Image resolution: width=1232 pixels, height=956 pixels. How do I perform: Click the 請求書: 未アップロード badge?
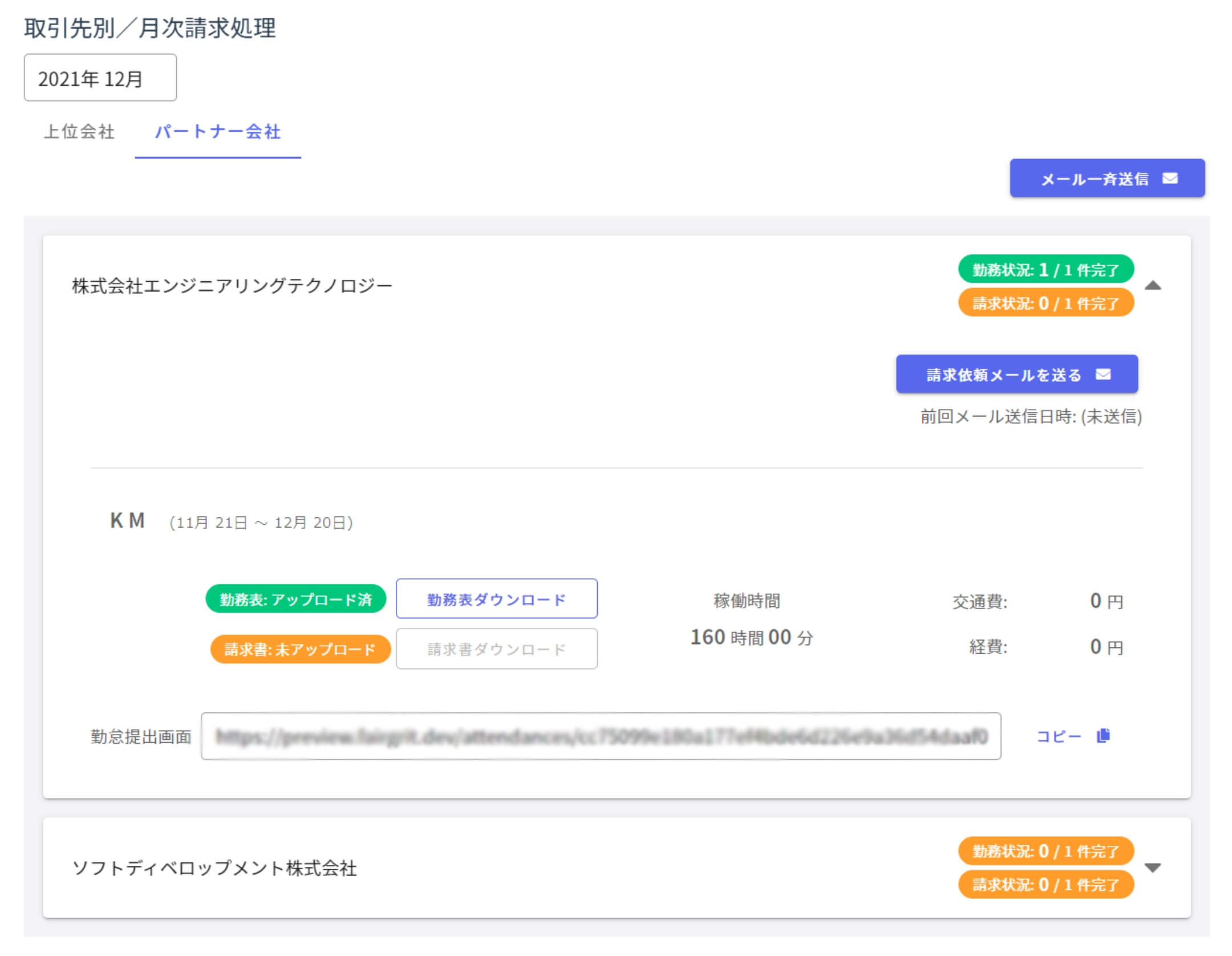click(300, 649)
